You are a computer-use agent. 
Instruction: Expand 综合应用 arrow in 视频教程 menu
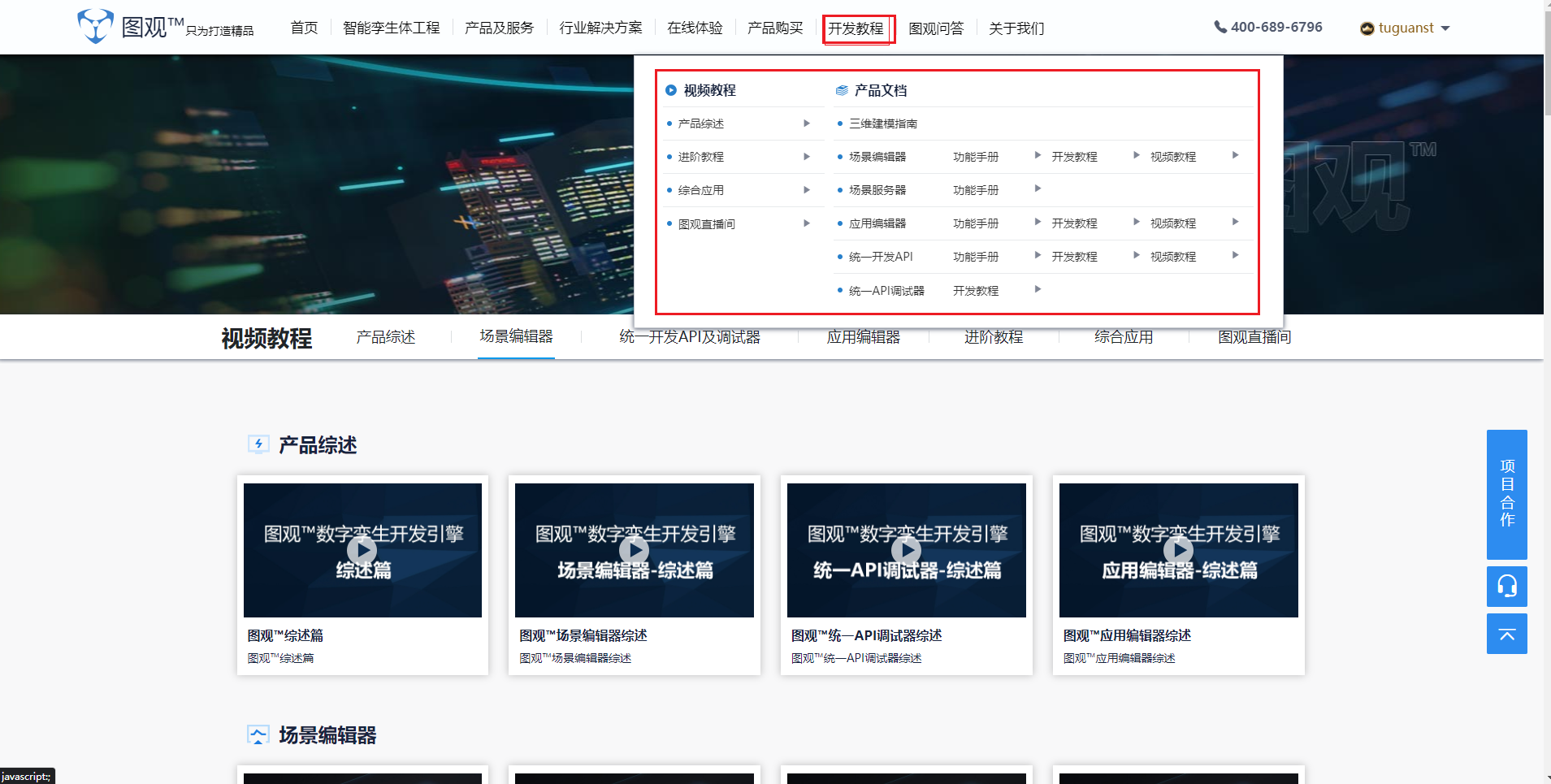[807, 190]
